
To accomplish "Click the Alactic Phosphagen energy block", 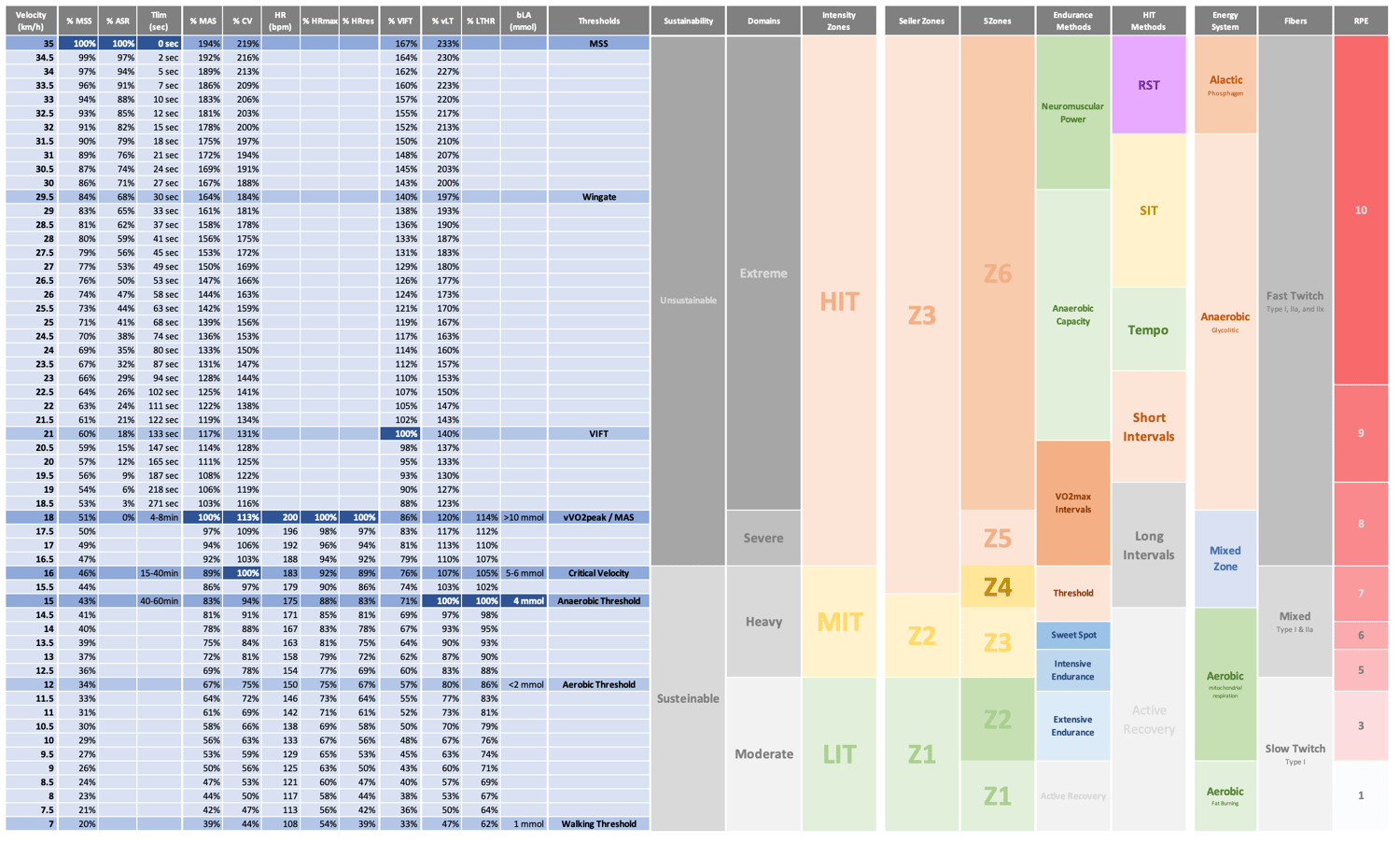I will click(1225, 85).
